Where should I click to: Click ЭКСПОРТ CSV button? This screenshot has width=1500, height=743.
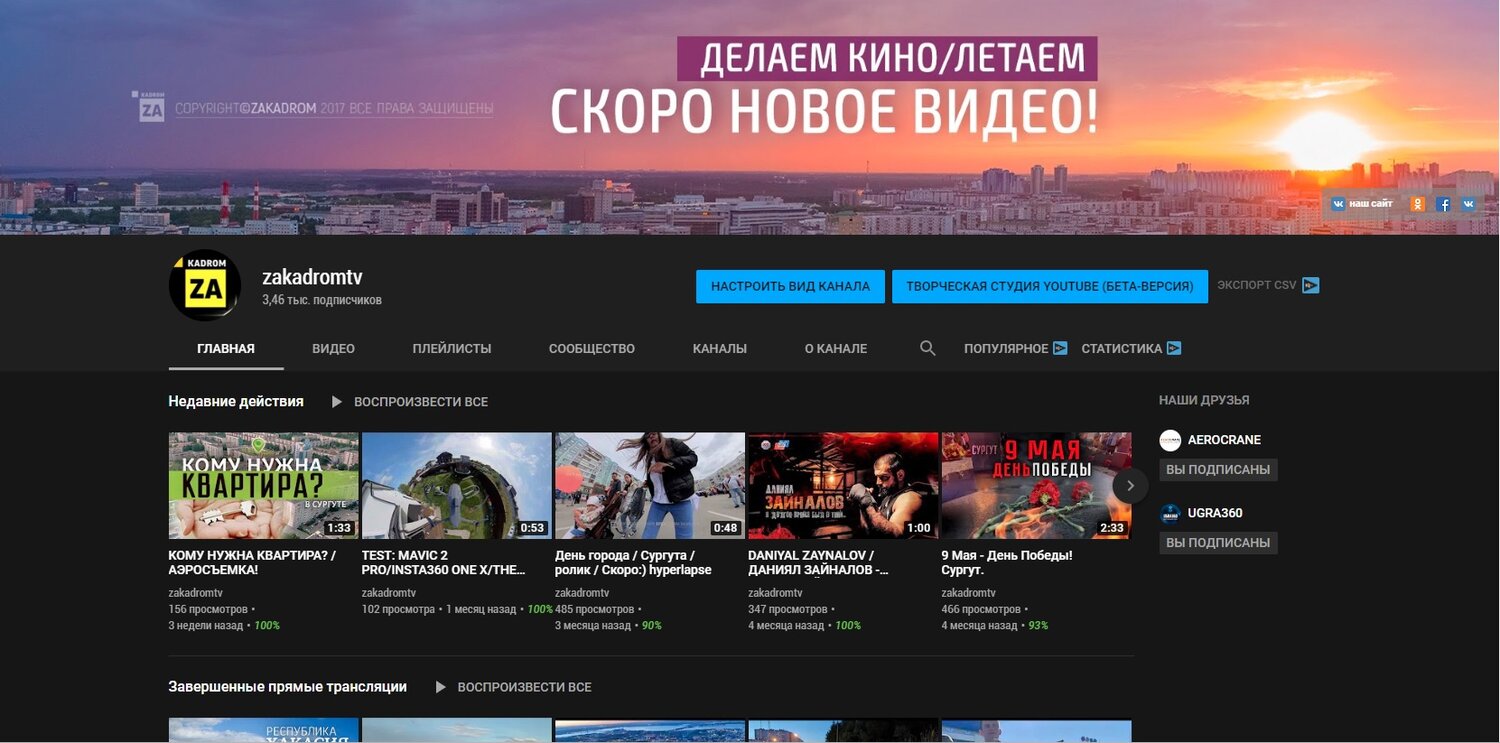(x=1268, y=285)
